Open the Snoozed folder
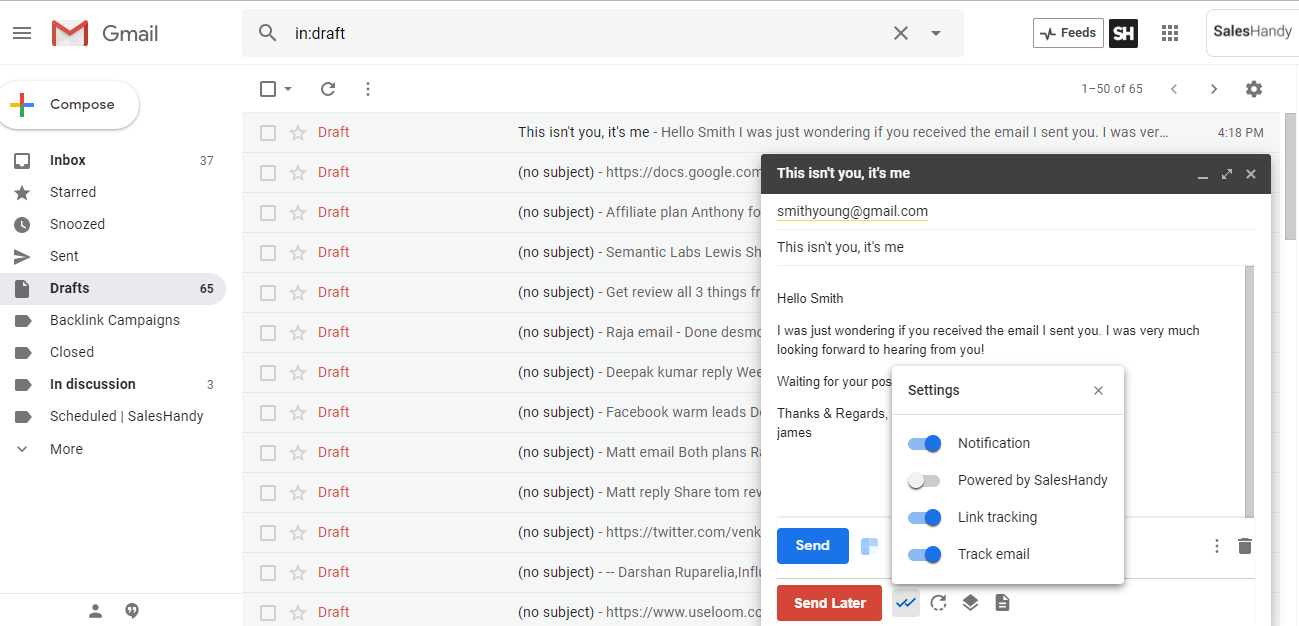 pyautogui.click(x=113, y=224)
